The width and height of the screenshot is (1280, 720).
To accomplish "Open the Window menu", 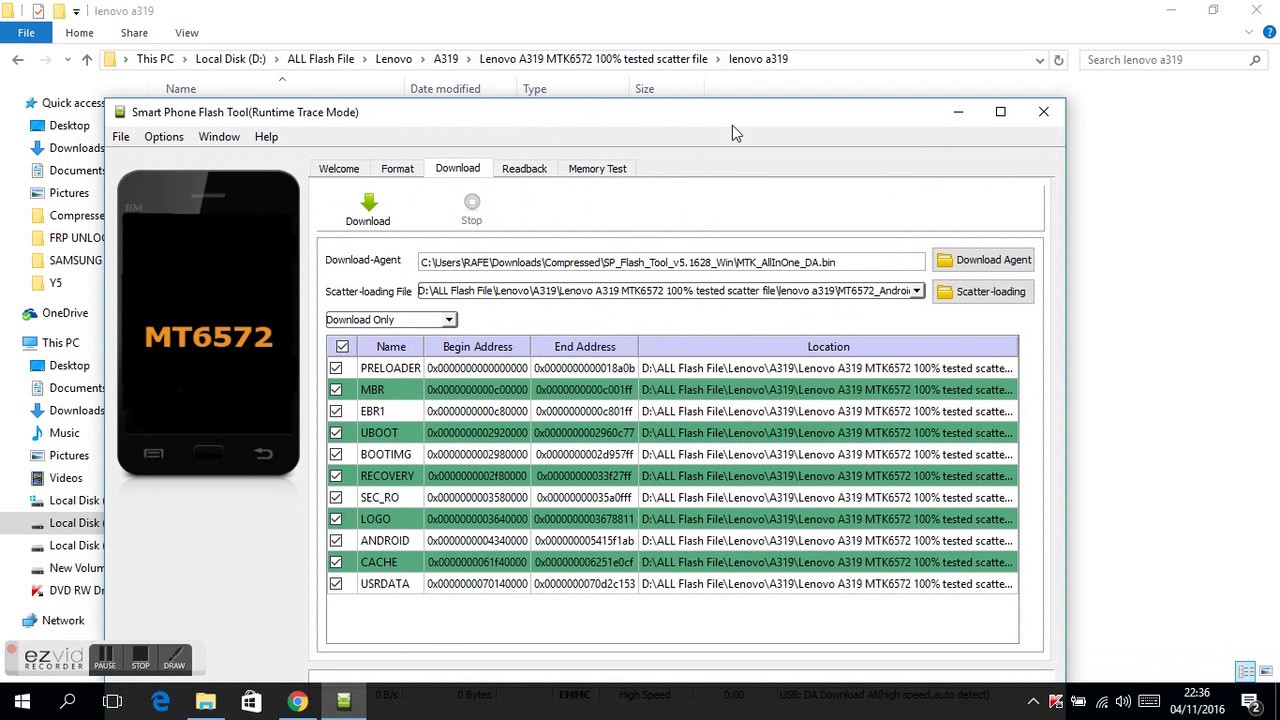I will (x=219, y=137).
